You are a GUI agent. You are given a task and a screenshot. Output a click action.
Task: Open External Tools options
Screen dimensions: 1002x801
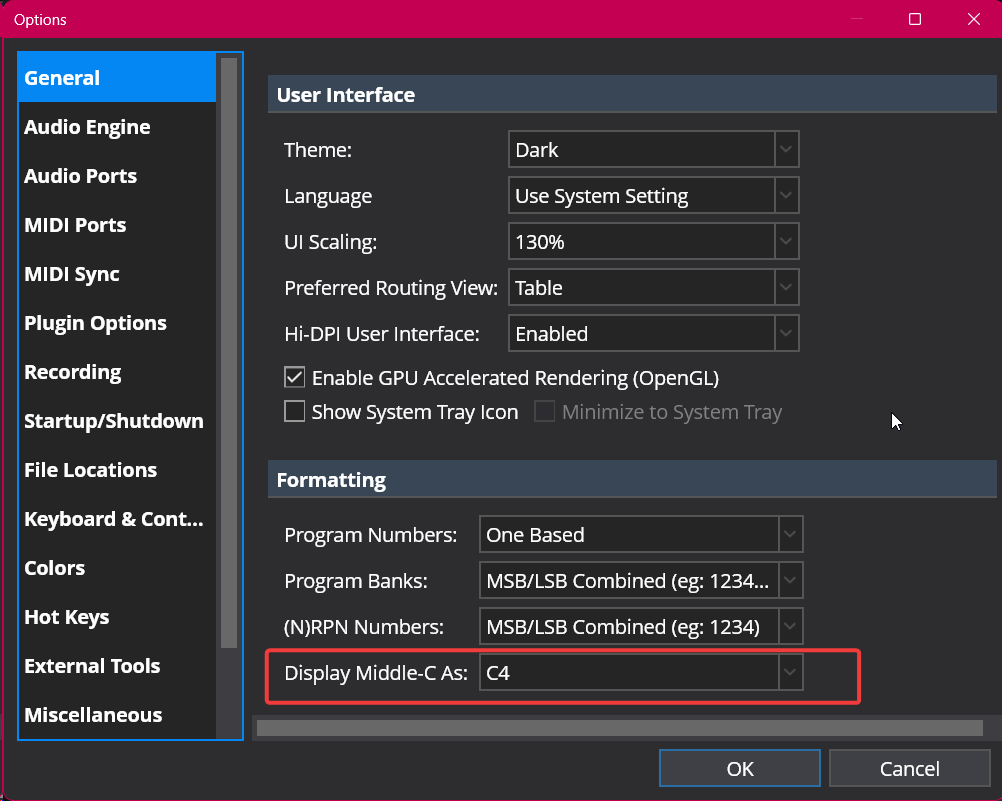pyautogui.click(x=117, y=666)
